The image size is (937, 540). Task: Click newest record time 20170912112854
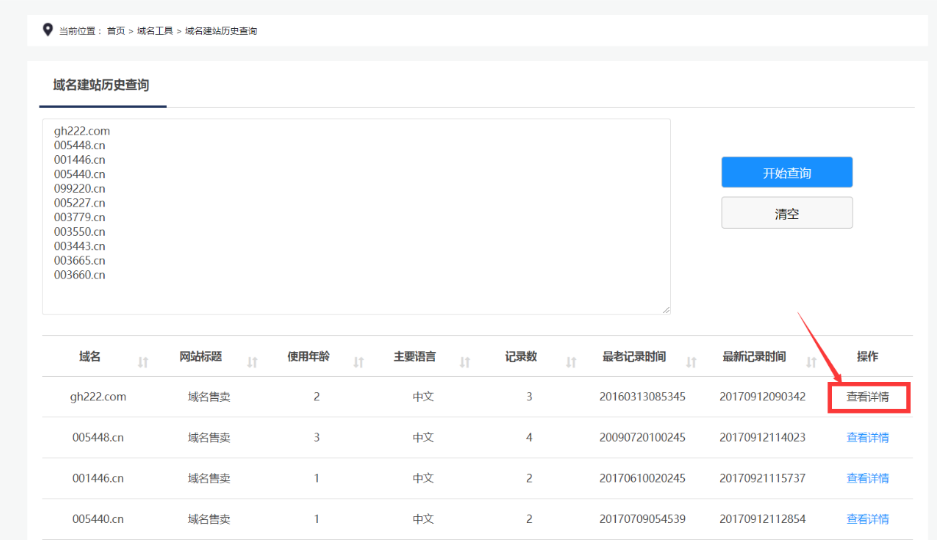[x=763, y=518]
